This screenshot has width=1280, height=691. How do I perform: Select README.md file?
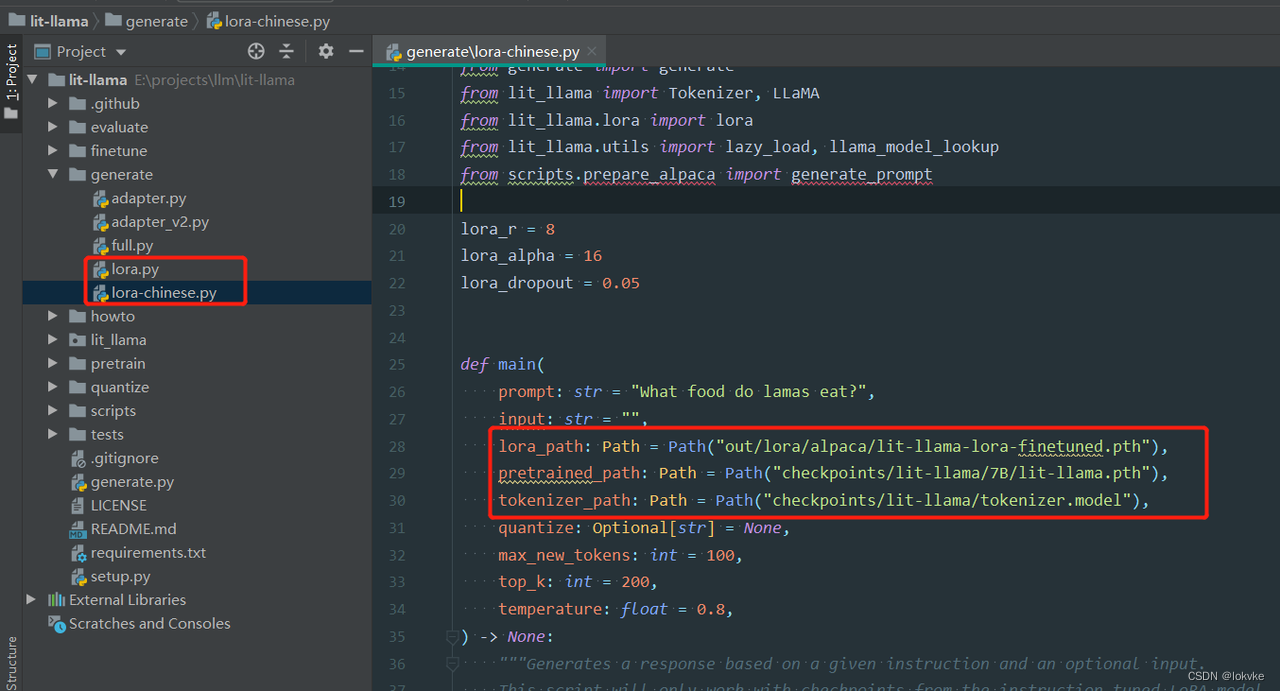tap(133, 529)
